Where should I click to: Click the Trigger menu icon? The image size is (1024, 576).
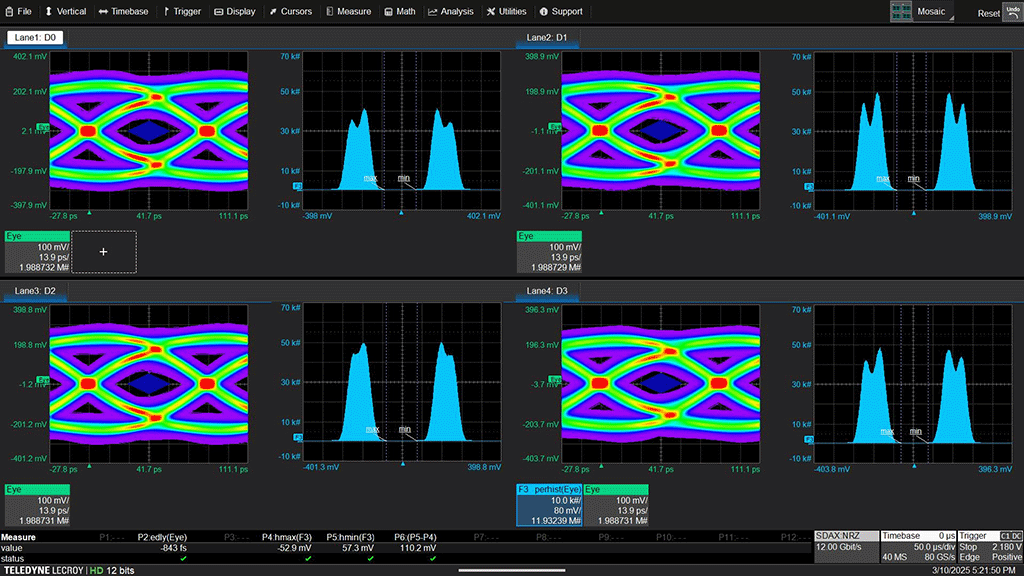click(165, 12)
